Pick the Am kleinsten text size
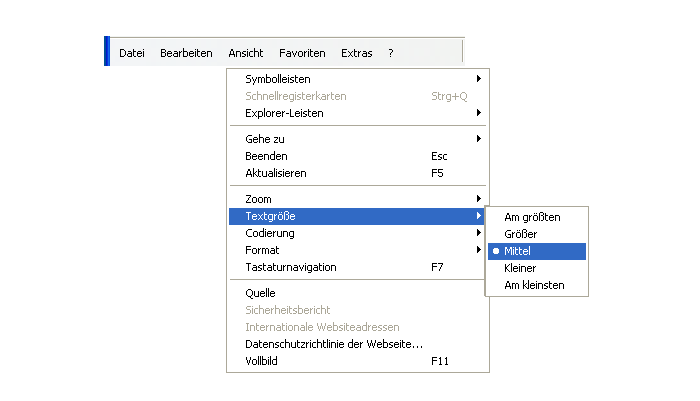Viewport: 700px width, 401px height. tap(537, 285)
